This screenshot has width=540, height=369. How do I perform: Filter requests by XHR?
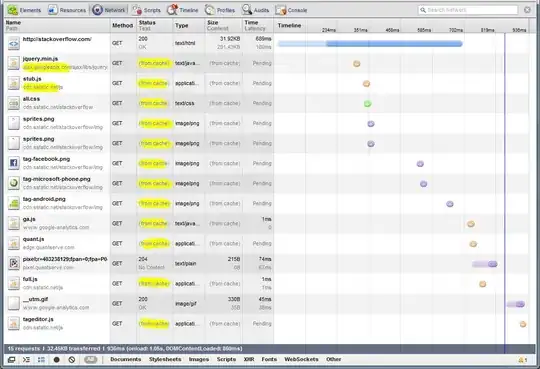[249, 359]
